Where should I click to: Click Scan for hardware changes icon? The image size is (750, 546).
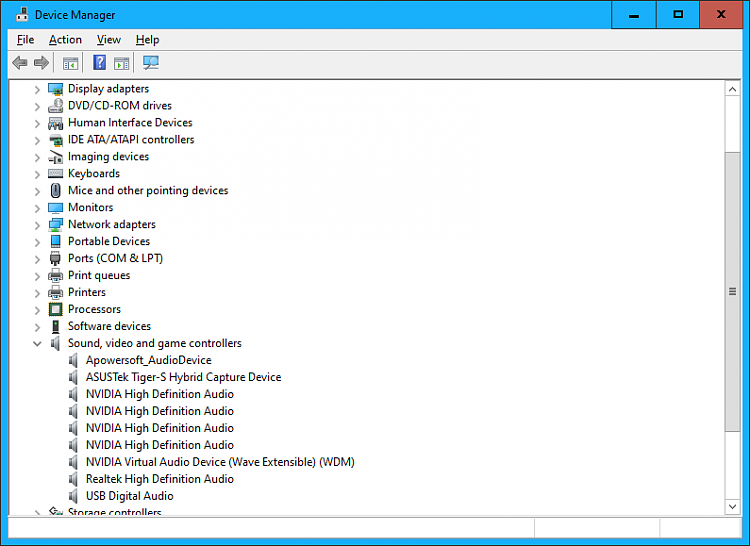tap(151, 63)
